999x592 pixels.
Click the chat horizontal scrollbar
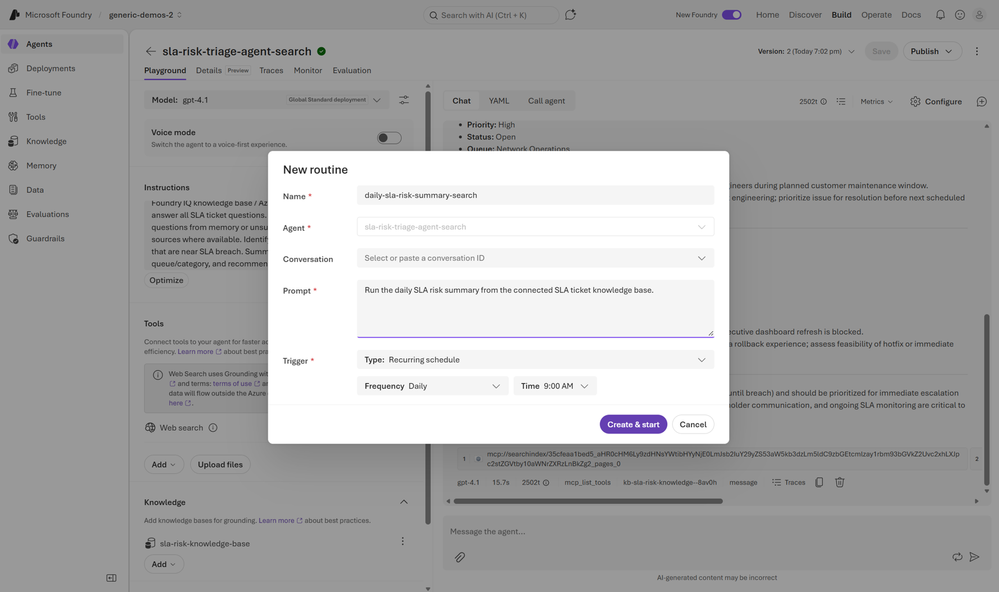click(588, 501)
